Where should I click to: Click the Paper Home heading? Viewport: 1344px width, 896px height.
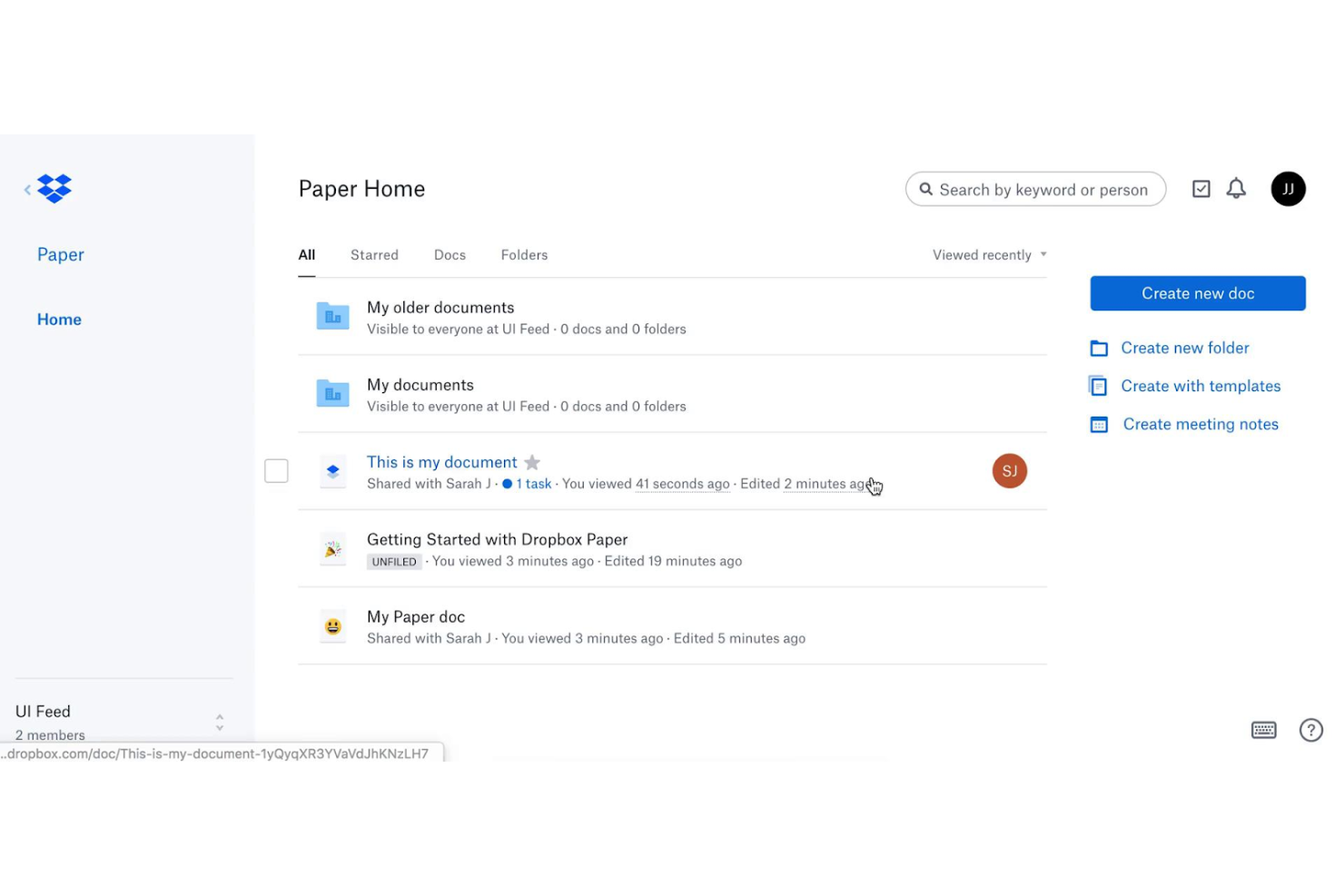[361, 189]
